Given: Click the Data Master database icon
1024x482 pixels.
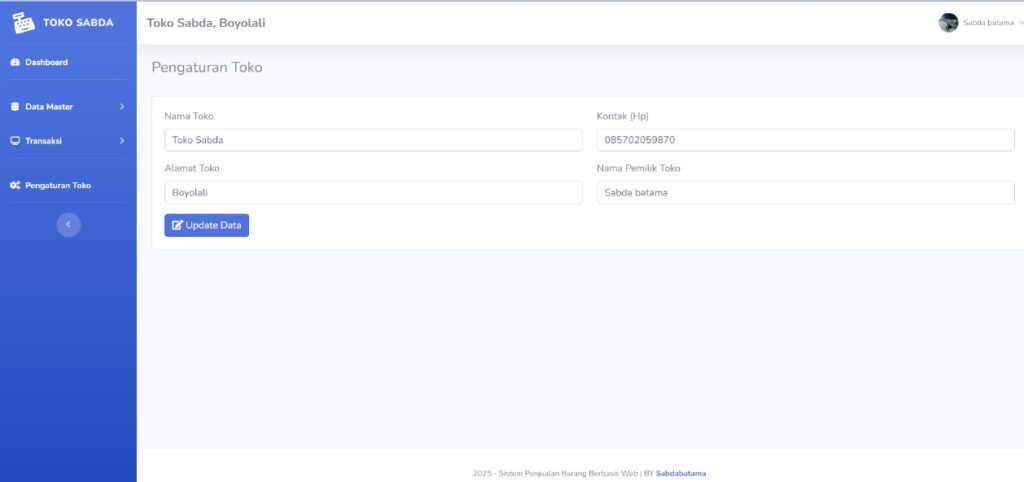Looking at the screenshot, I should (x=15, y=106).
